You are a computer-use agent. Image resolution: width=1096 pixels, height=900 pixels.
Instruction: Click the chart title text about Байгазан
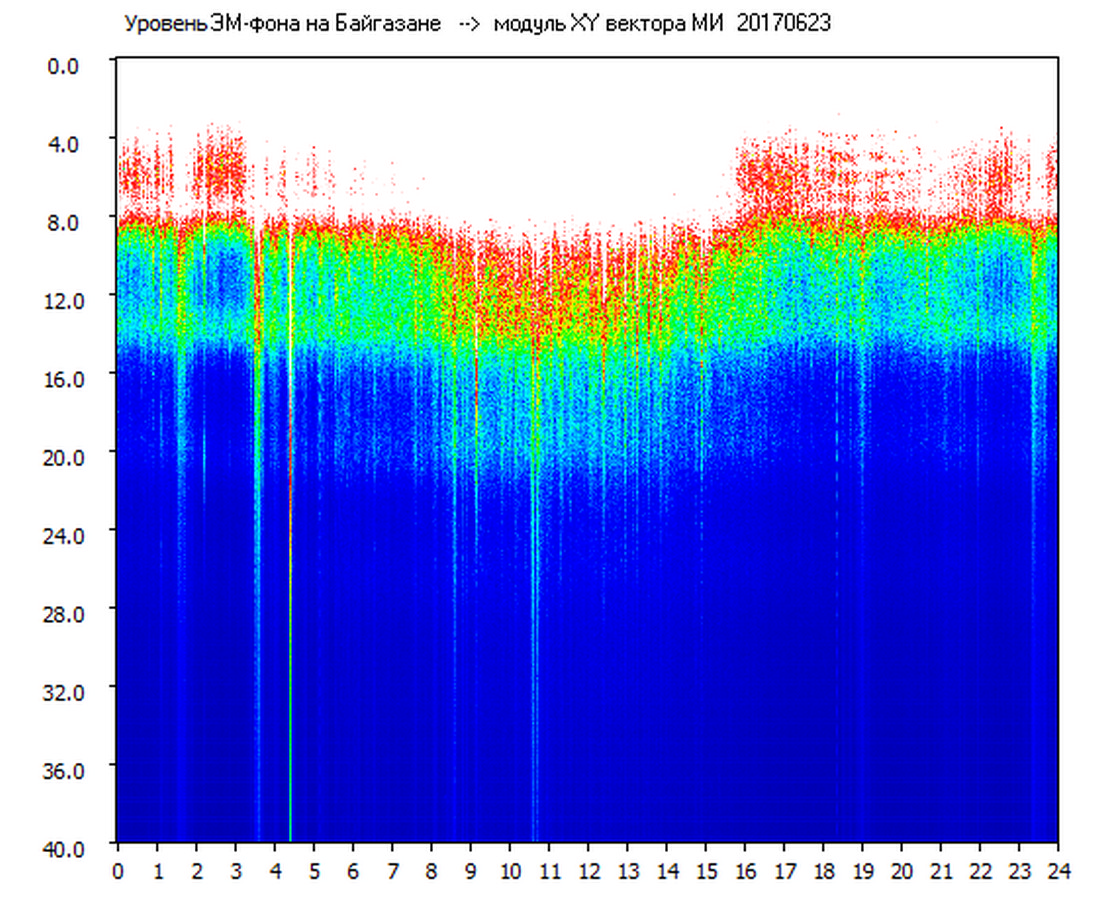click(282, 24)
